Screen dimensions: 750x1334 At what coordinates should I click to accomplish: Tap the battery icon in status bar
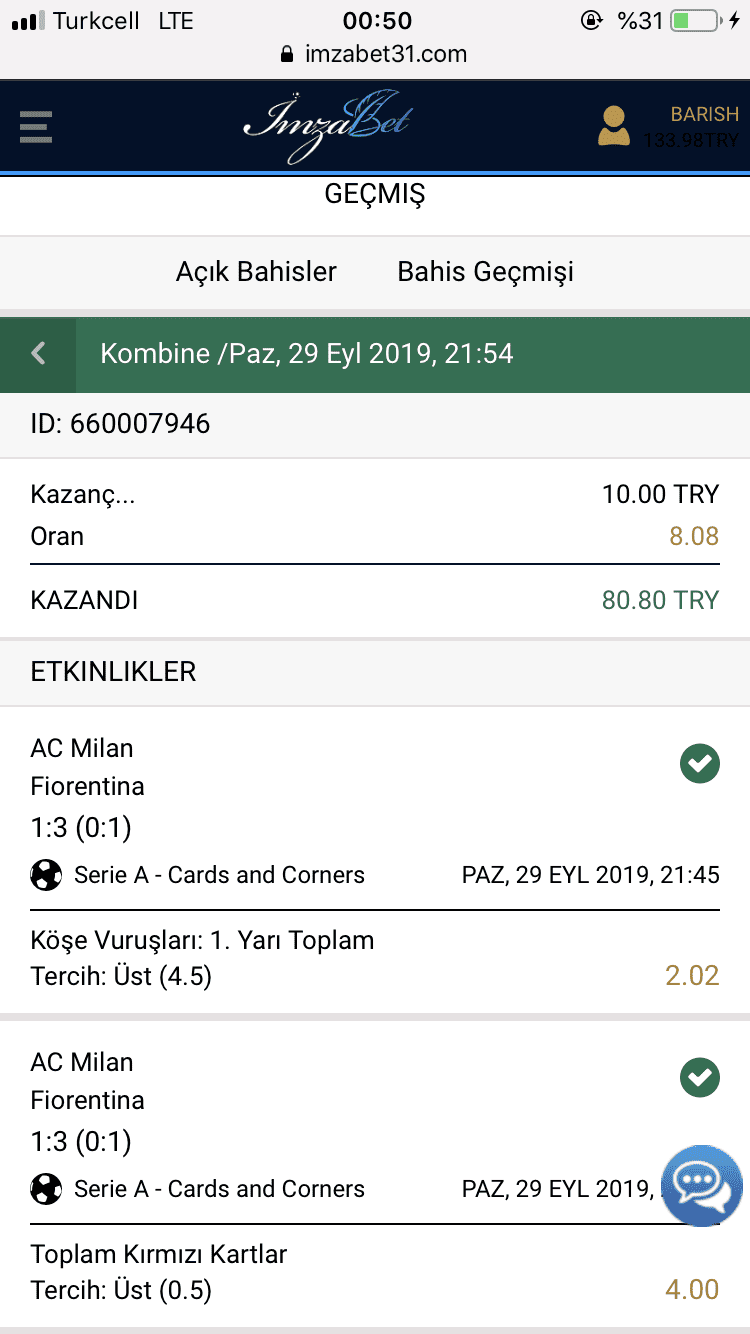(x=697, y=21)
